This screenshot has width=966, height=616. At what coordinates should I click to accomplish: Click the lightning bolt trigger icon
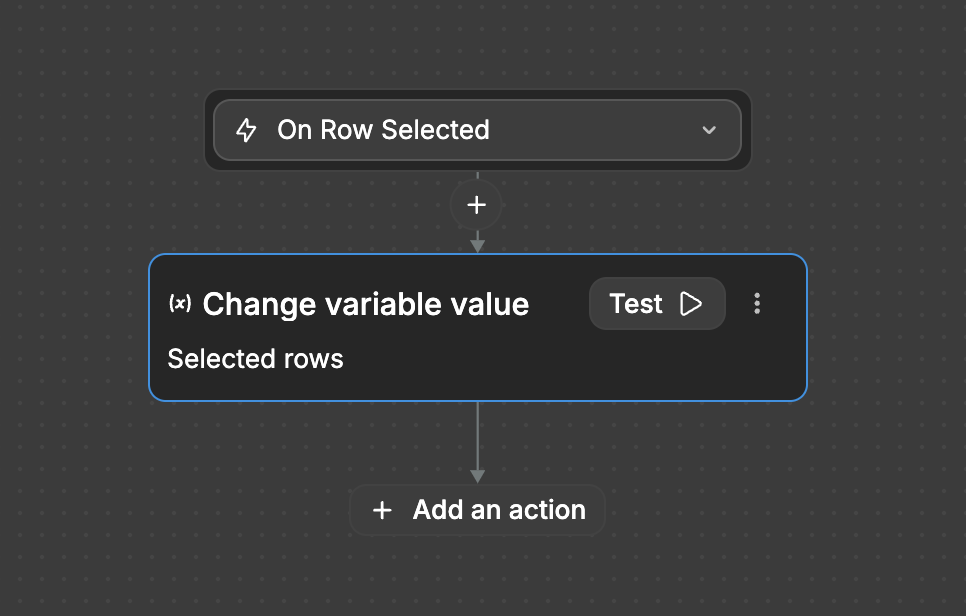tap(245, 130)
